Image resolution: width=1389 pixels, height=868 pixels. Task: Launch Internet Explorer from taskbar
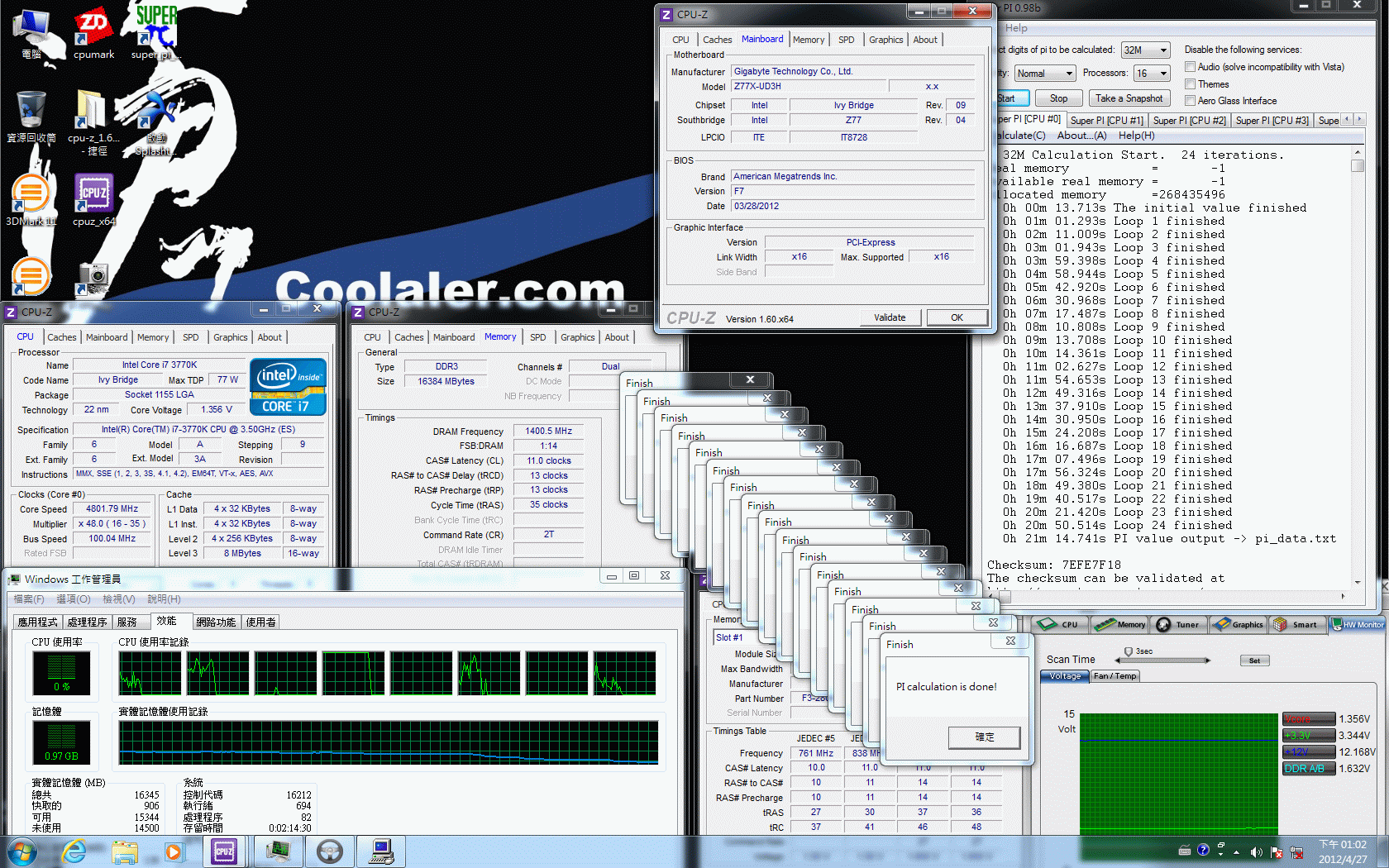point(74,851)
